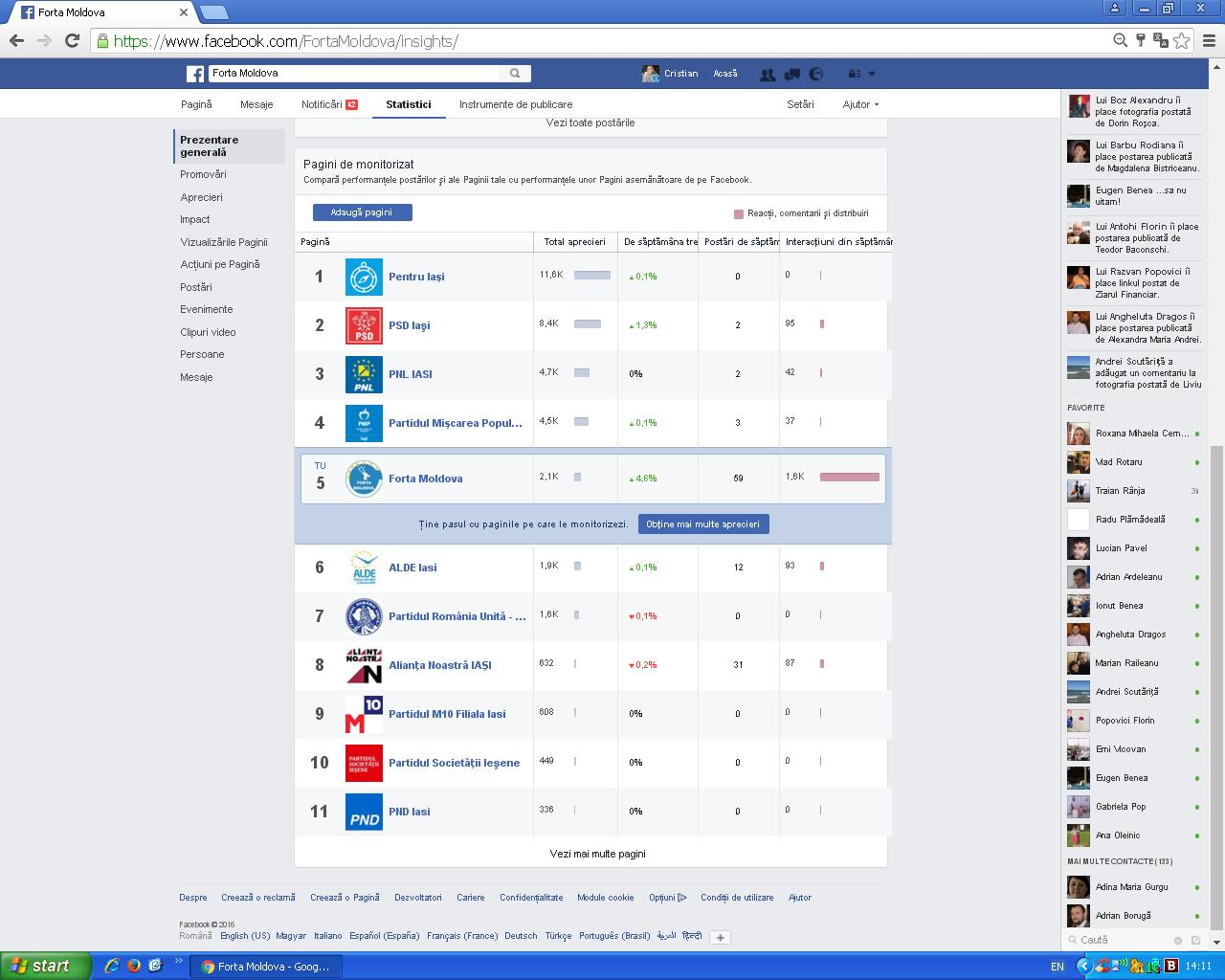
Task: Open the privacy shortcuts lock icon
Action: pyautogui.click(x=854, y=74)
